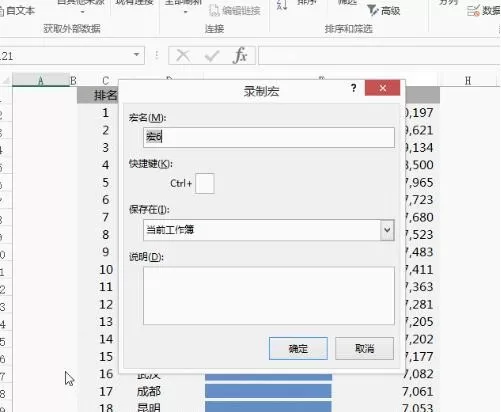
Task: Select column A header
Action: click(41, 80)
